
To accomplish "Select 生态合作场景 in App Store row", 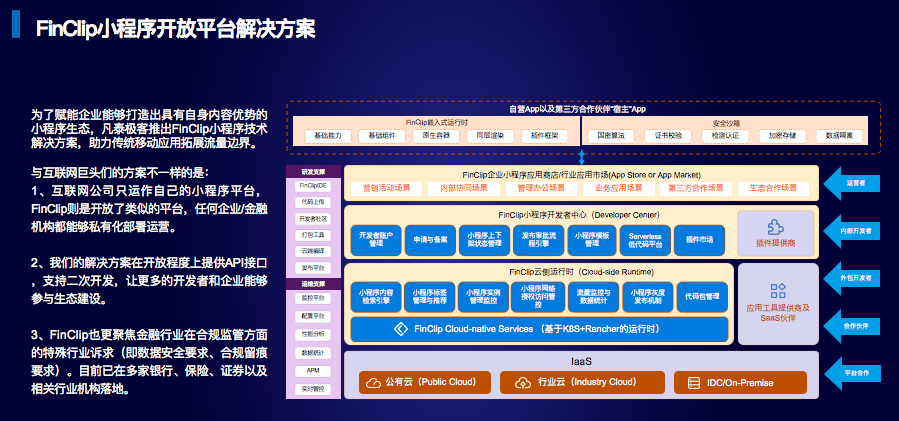I will pos(773,188).
